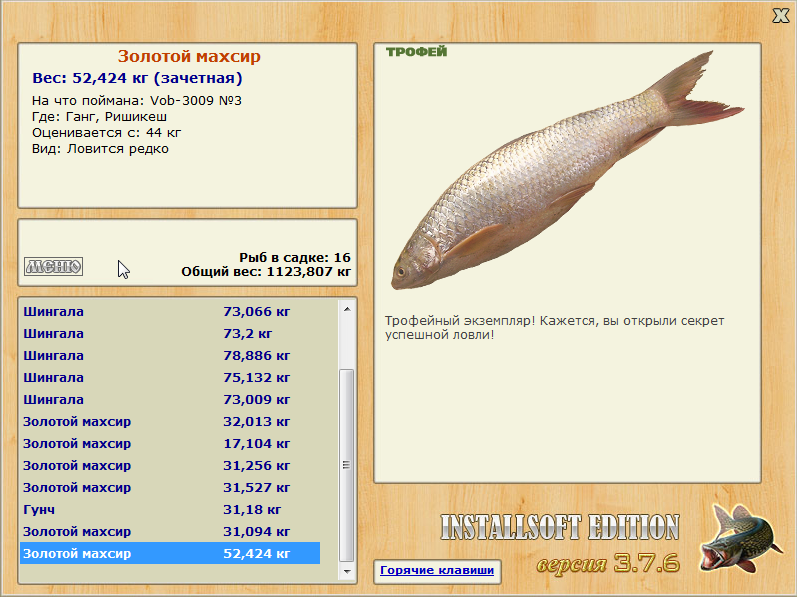
Task: Select the highlighted Золотой махсир 52,424 кг row
Action: 170,553
